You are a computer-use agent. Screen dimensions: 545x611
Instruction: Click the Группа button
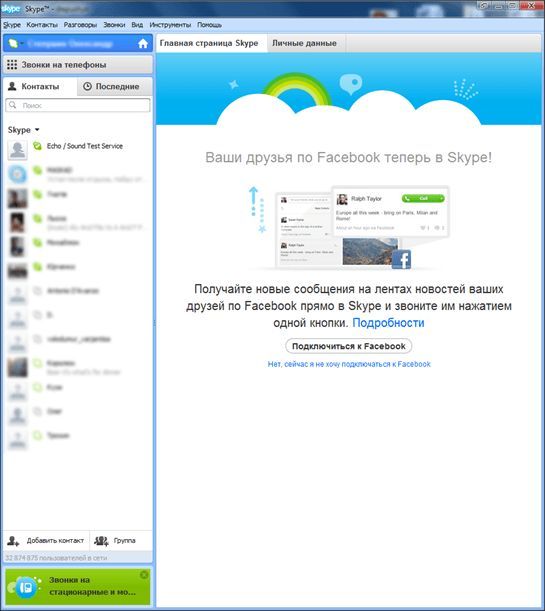121,540
